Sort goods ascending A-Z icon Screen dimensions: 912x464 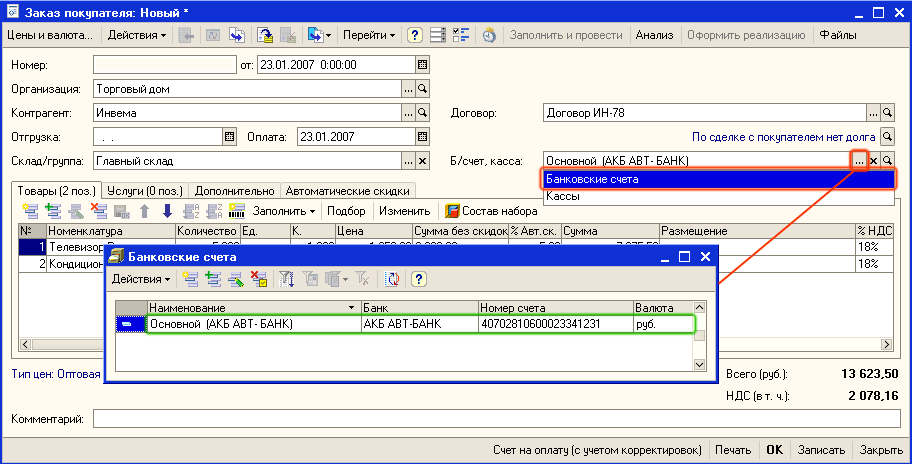click(191, 211)
